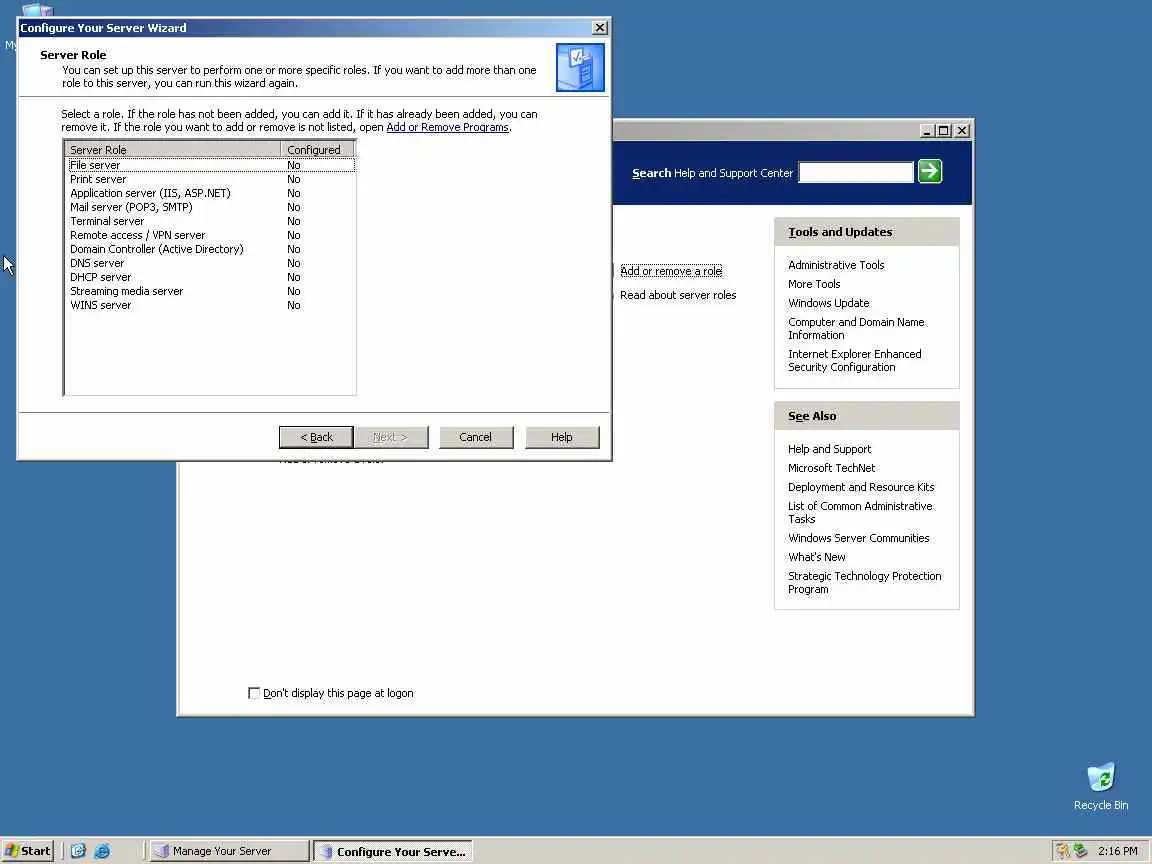The image size is (1152, 864).
Task: Click the Back button in wizard
Action: (316, 437)
